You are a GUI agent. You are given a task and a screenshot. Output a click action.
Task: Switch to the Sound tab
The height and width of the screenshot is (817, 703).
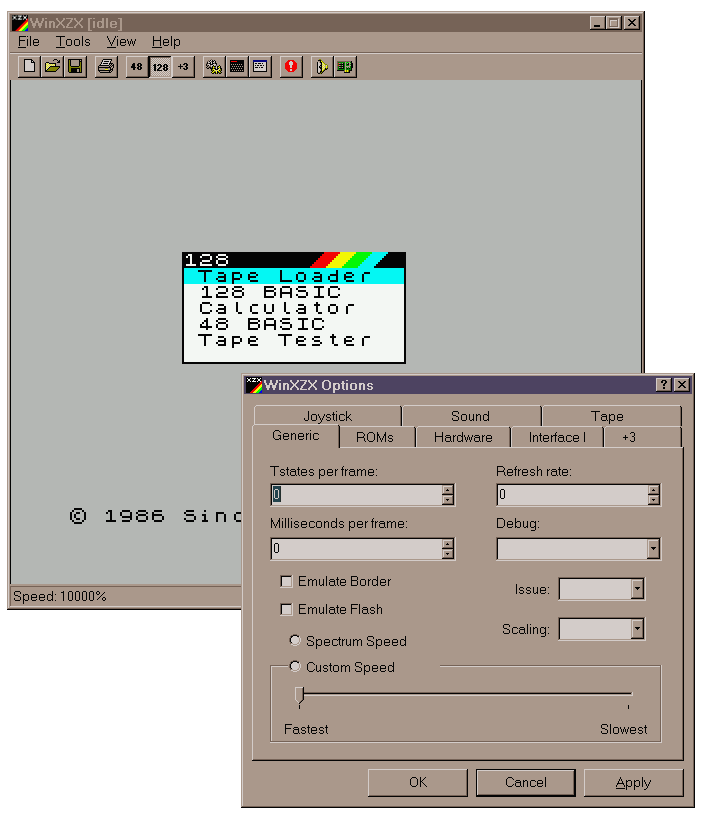(x=471, y=416)
